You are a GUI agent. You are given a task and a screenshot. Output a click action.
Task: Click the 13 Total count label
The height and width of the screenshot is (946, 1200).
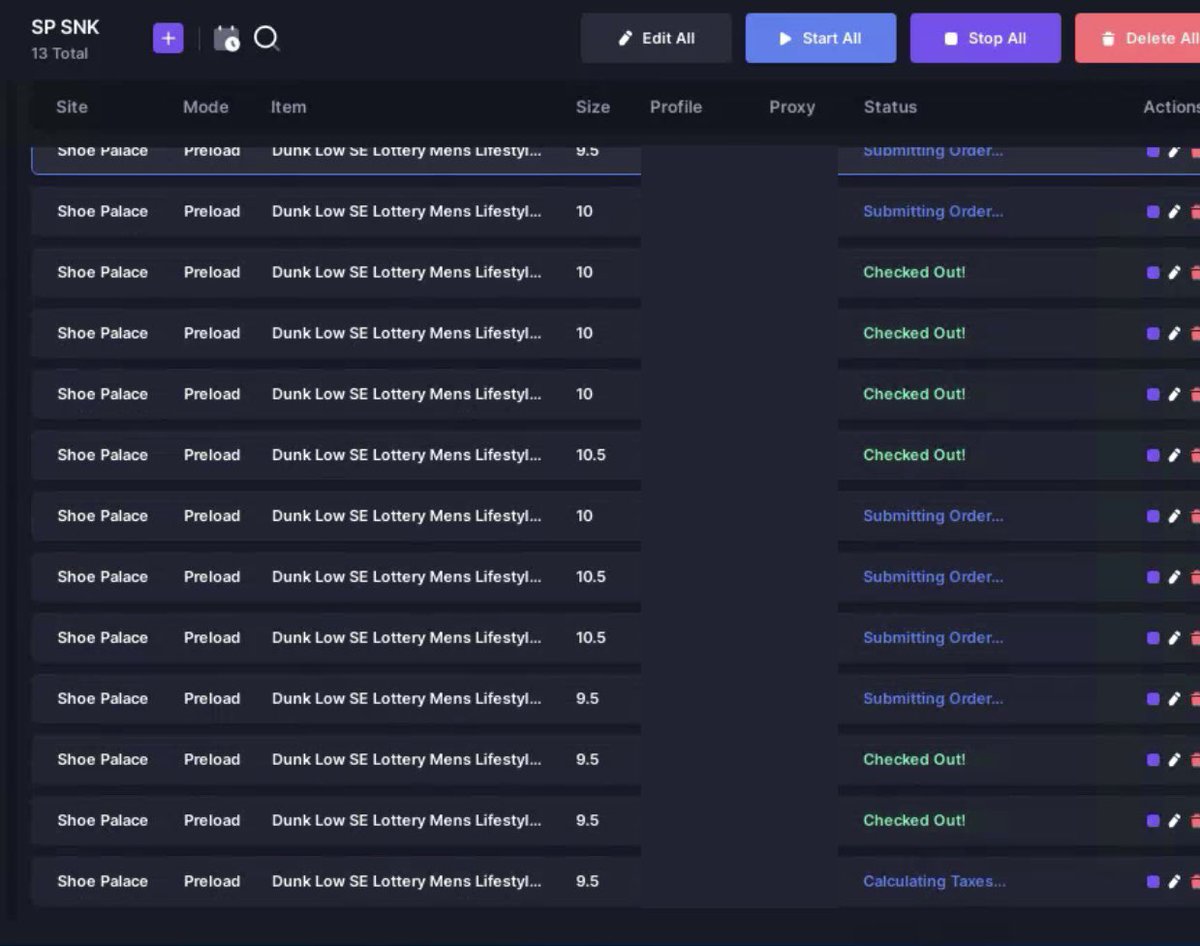[59, 53]
